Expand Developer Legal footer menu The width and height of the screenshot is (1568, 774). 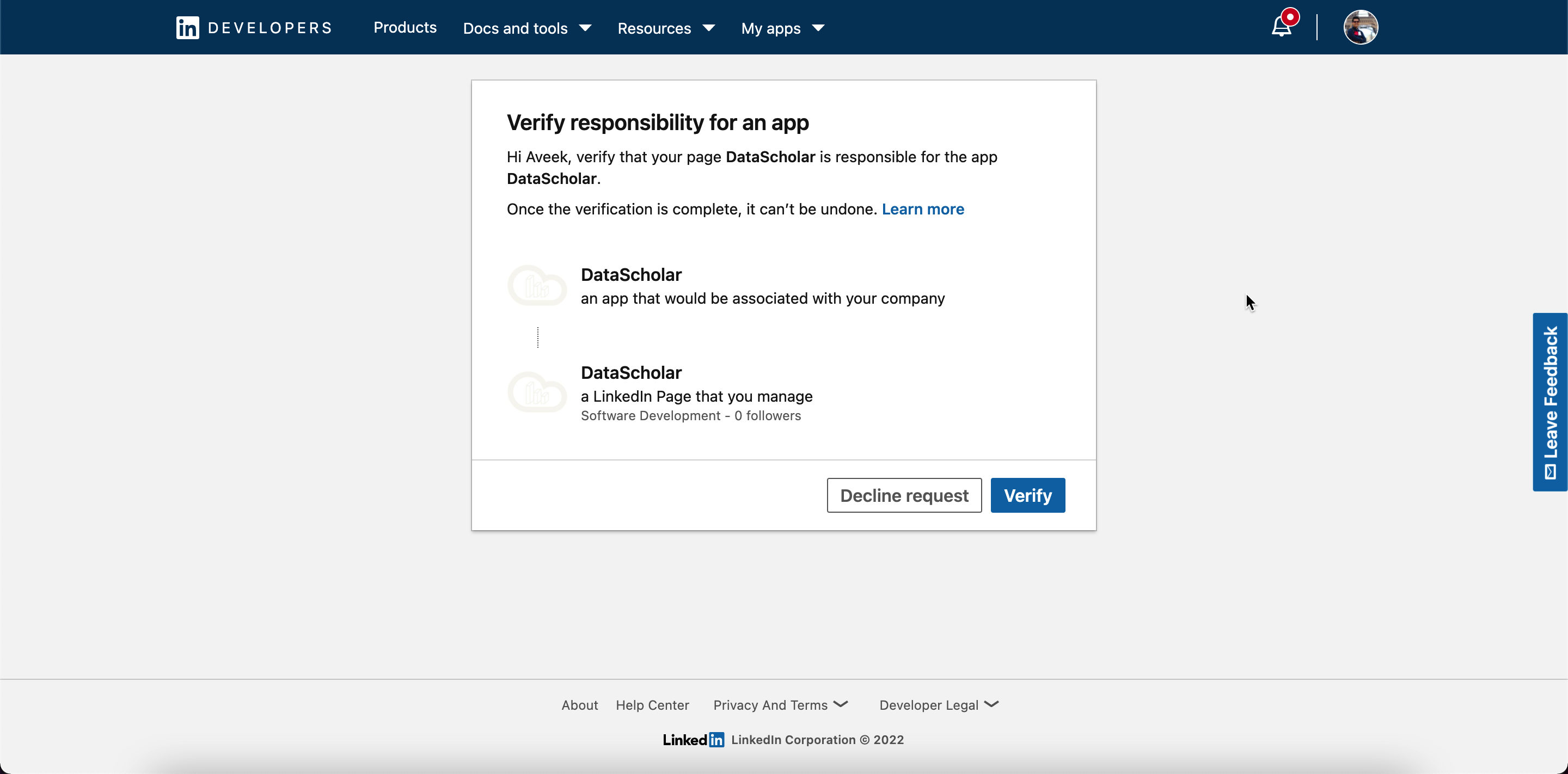939,705
